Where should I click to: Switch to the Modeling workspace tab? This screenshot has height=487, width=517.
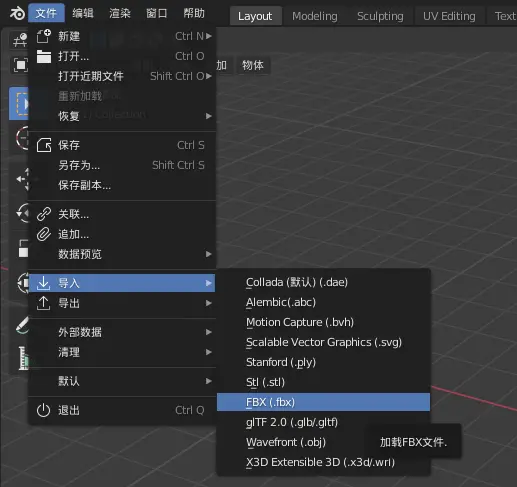pos(315,16)
